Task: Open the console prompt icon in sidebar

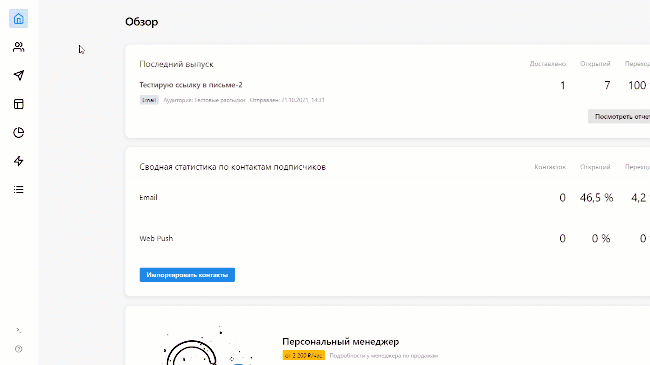Action: pos(19,330)
